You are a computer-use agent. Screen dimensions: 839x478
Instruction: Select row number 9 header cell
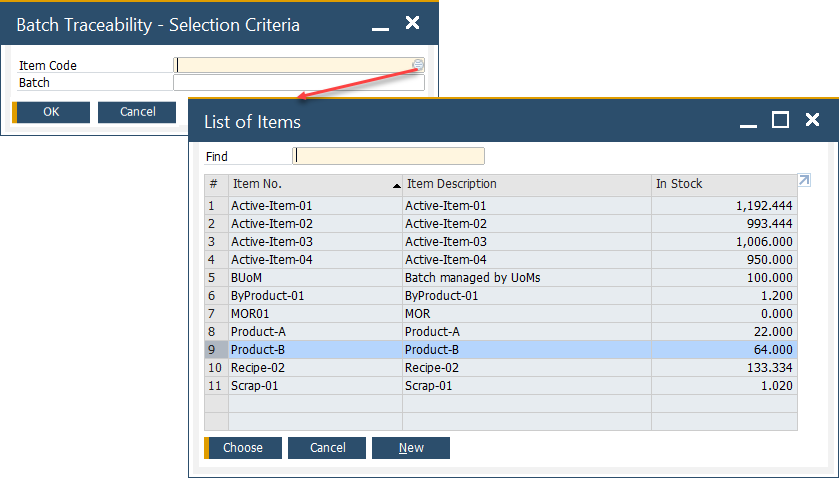coord(216,350)
